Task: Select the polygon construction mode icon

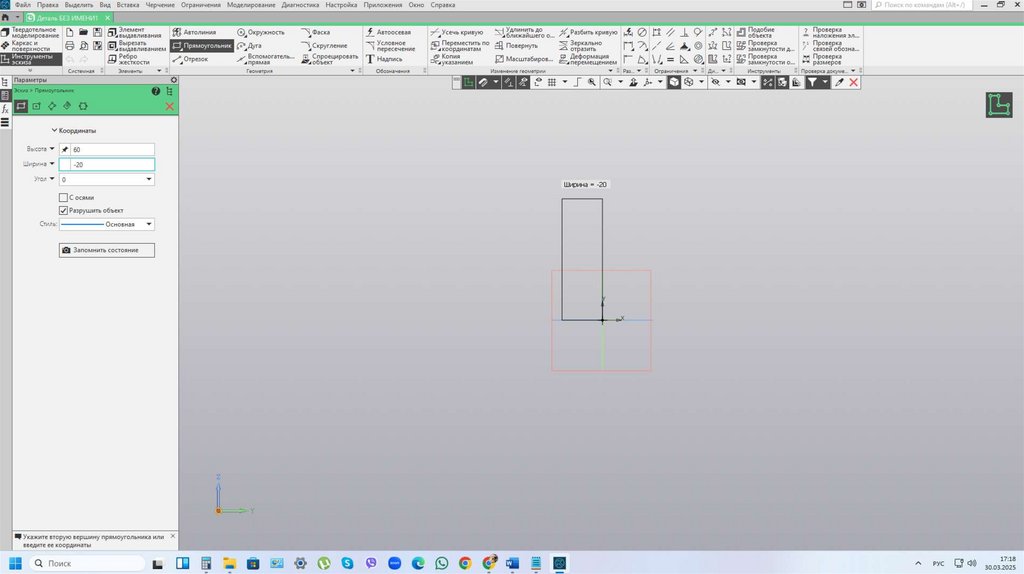Action: 83,106
